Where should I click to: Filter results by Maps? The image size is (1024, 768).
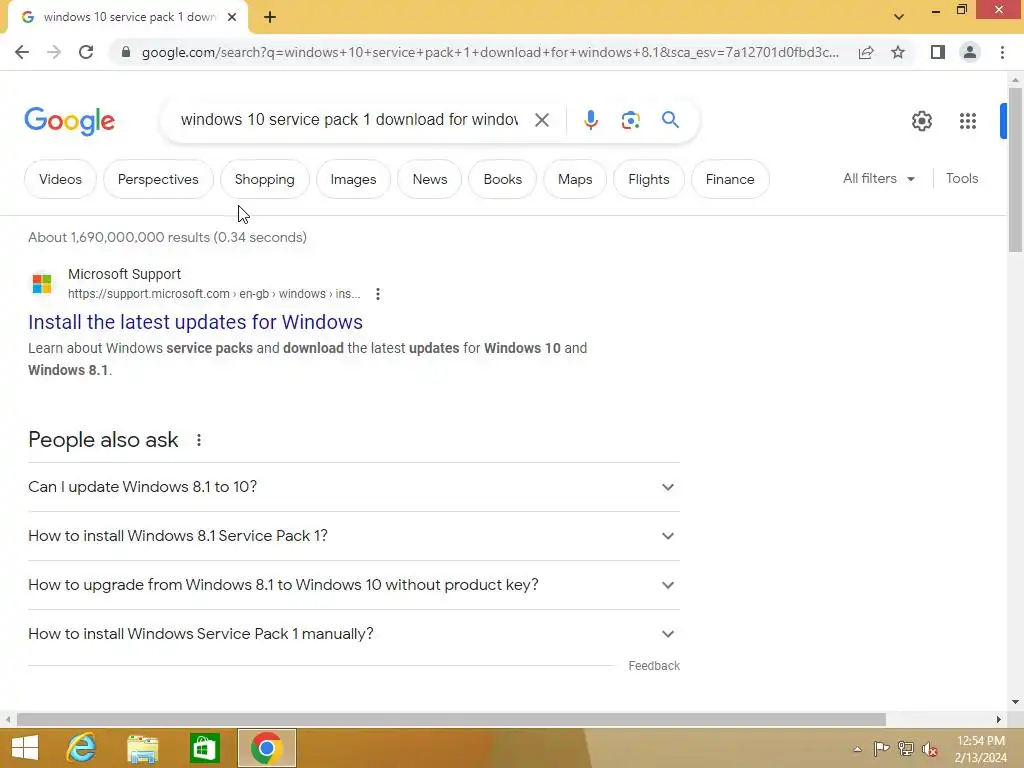coord(575,179)
